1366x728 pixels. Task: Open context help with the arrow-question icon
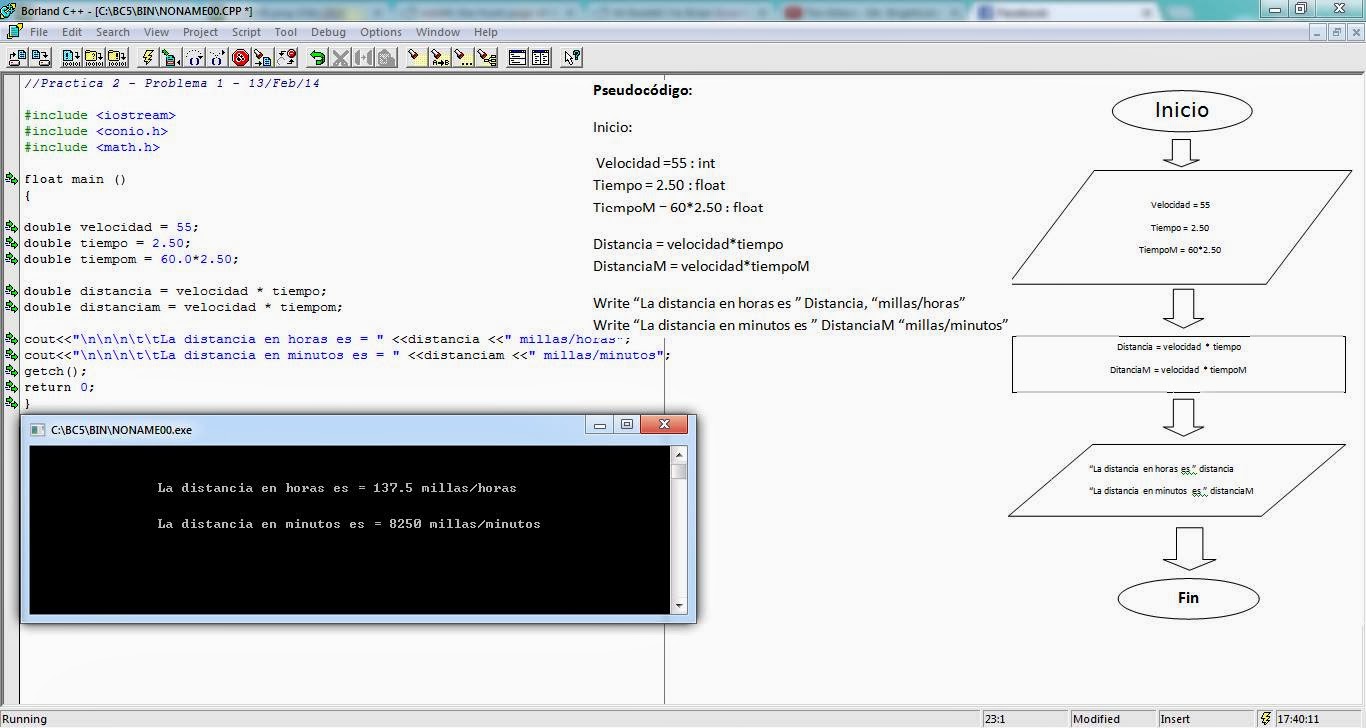571,57
